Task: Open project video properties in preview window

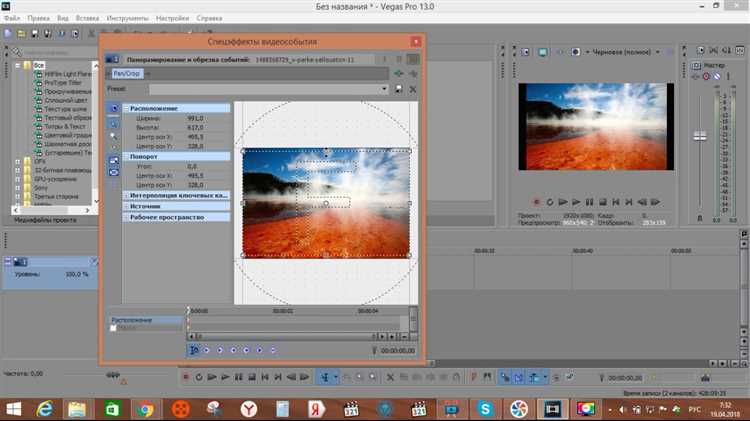Action: click(x=525, y=52)
